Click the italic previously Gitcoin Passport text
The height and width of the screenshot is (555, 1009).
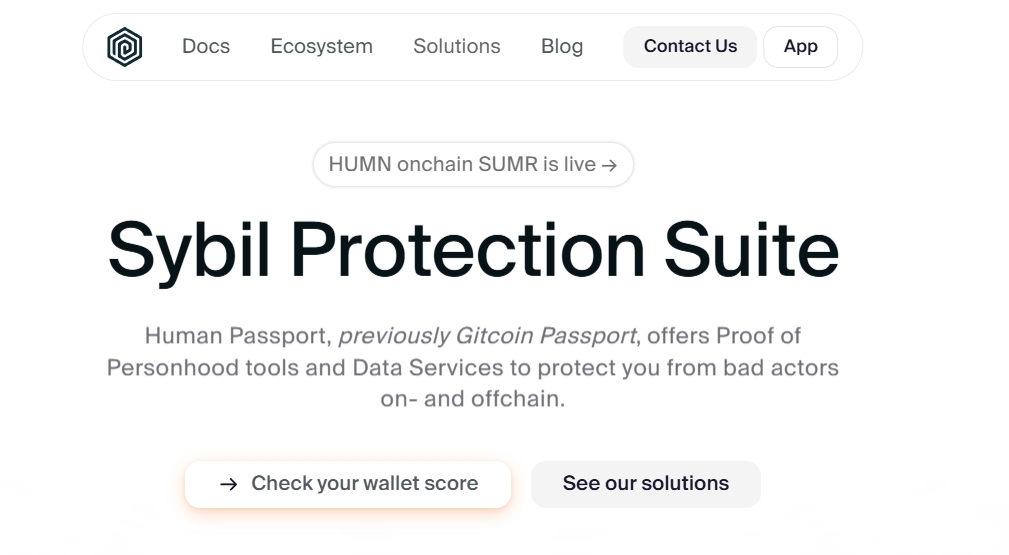[x=487, y=335]
